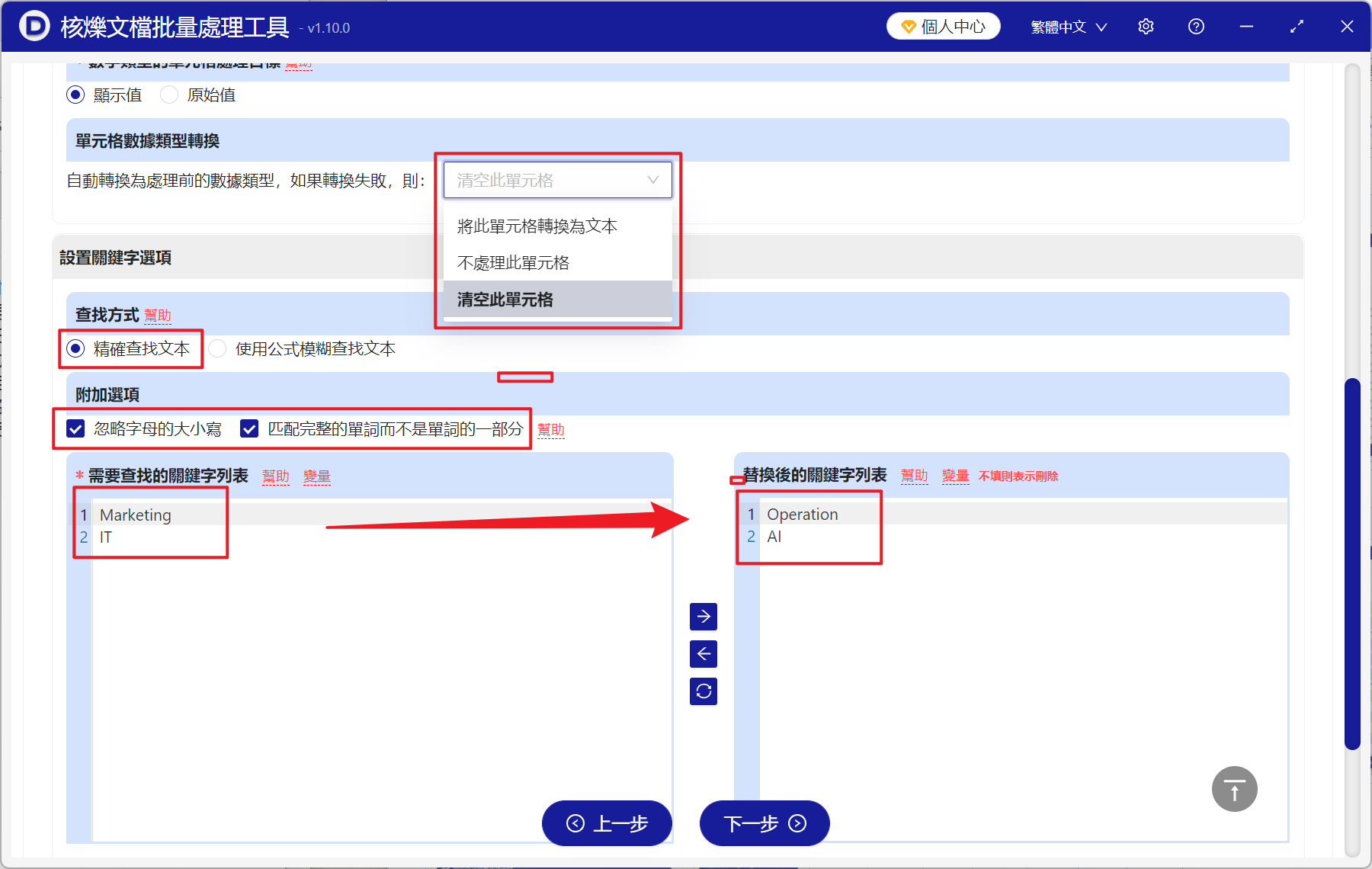Open 個人中心 with the crown badge

(x=943, y=25)
